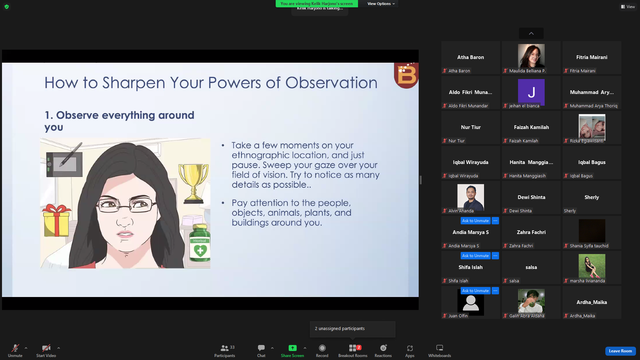640x360 pixels.
Task: Open the View Options dropdown
Action: pos(381,4)
